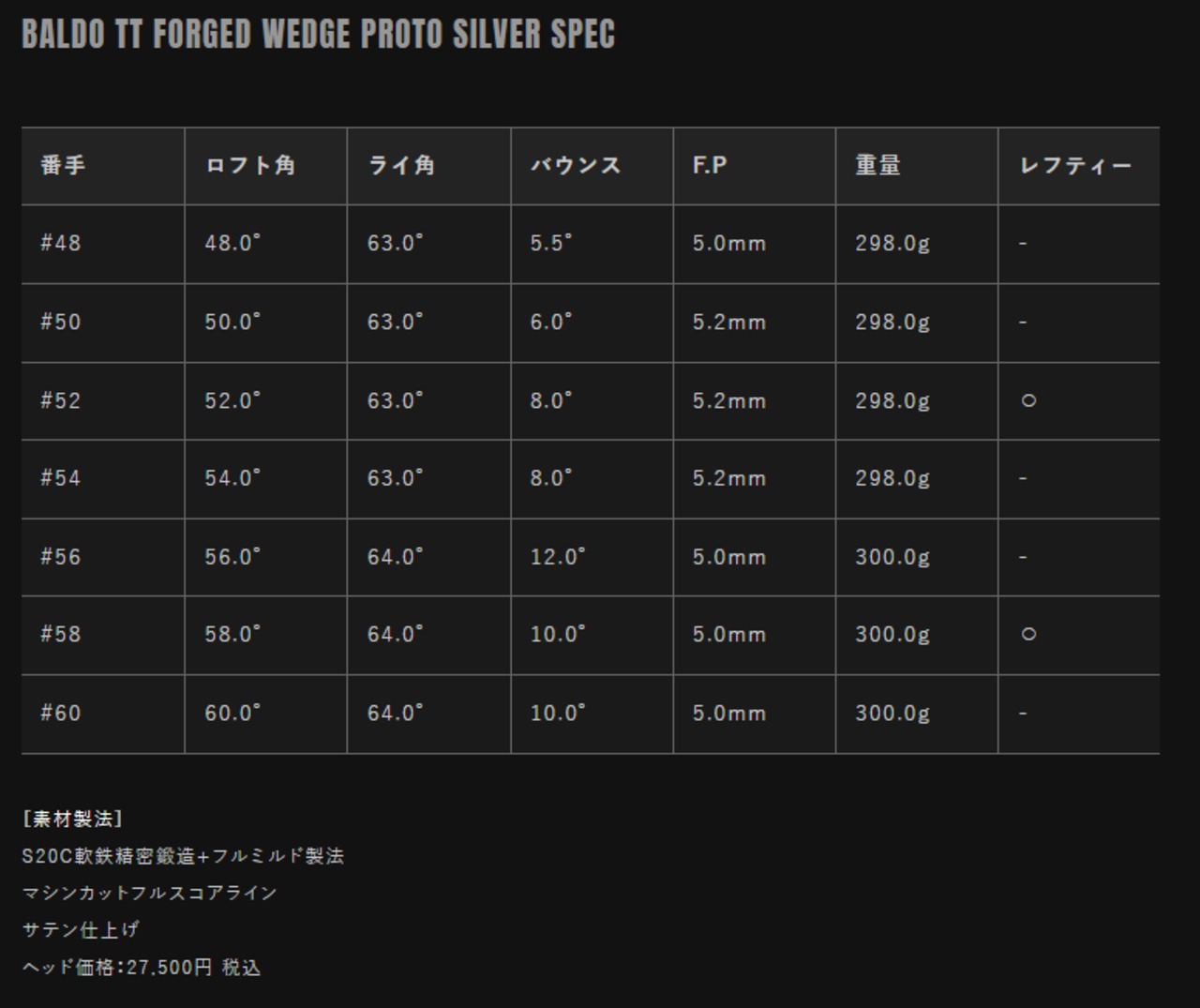Select the 5.5° bounce cell
The height and width of the screenshot is (1008, 1200).
coord(551,244)
